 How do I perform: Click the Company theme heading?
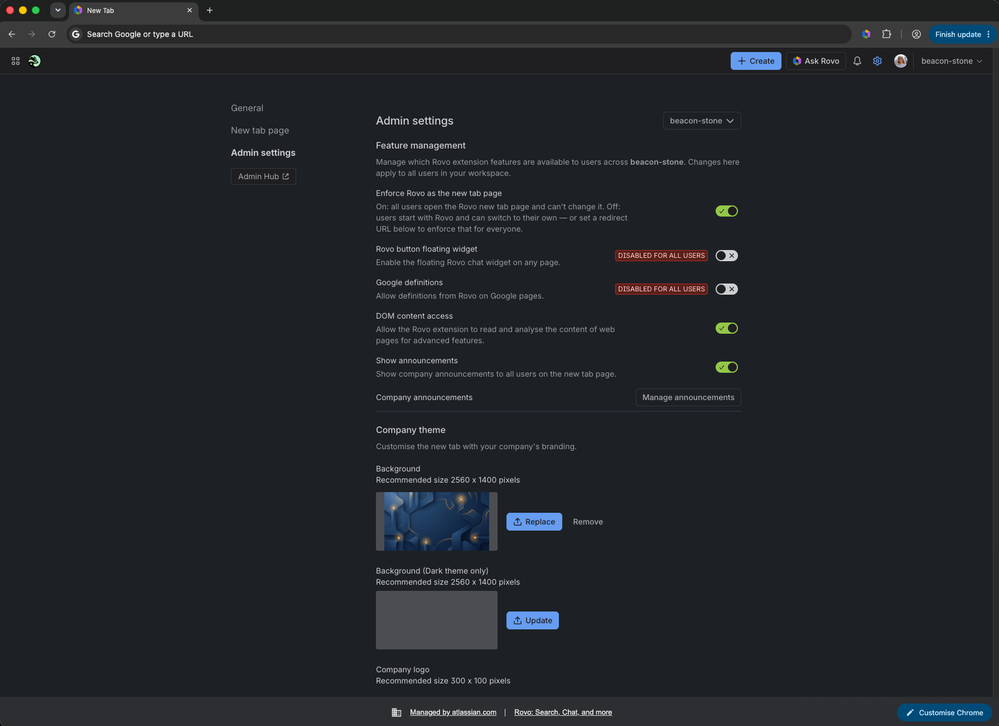tap(410, 431)
